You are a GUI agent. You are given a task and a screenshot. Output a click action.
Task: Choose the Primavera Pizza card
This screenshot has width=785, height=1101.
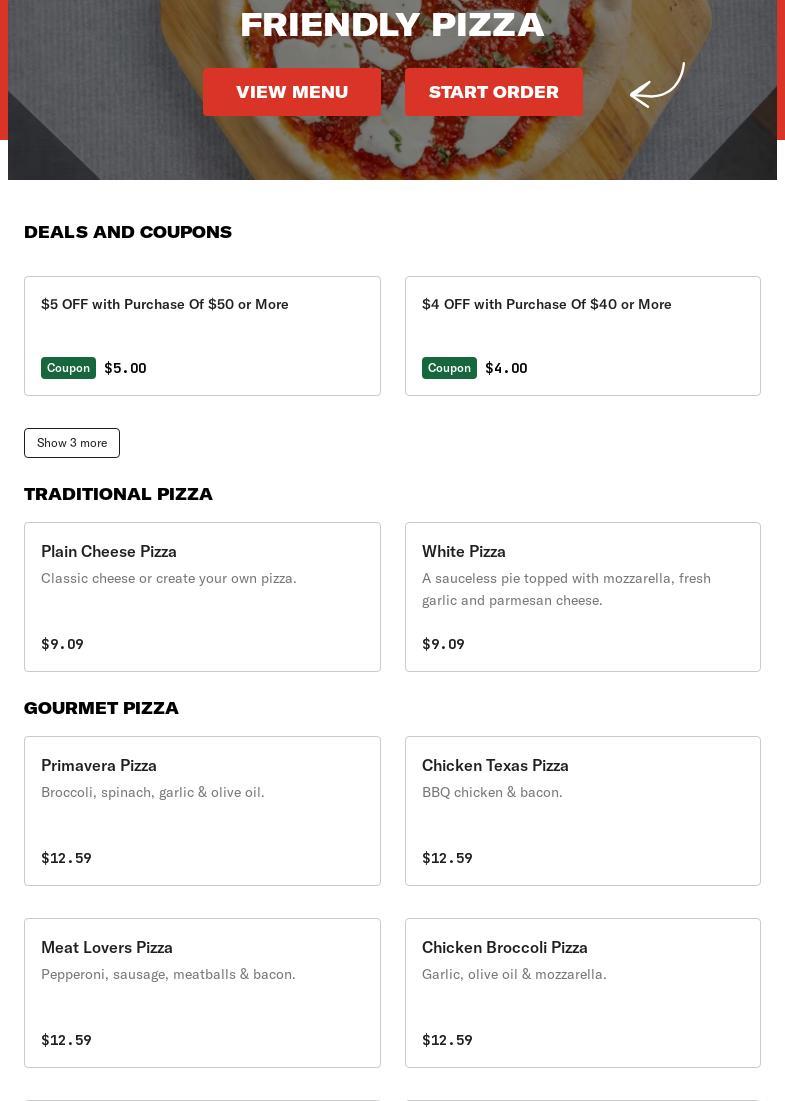[x=202, y=811]
